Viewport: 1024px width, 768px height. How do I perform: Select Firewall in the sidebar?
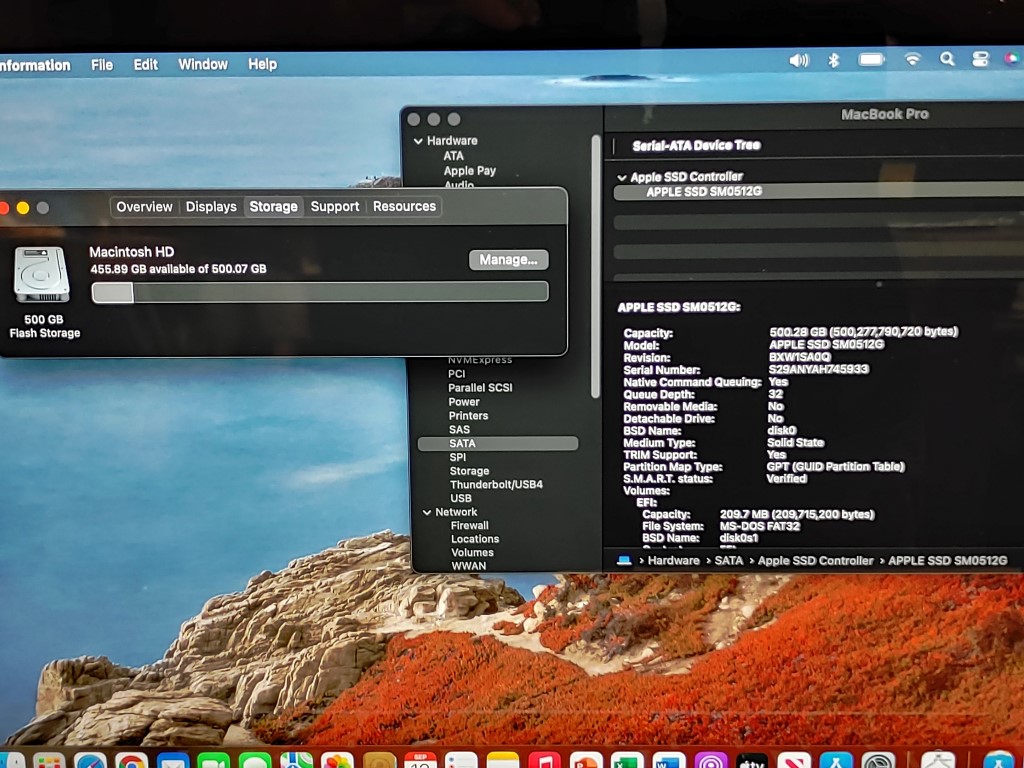[470, 526]
